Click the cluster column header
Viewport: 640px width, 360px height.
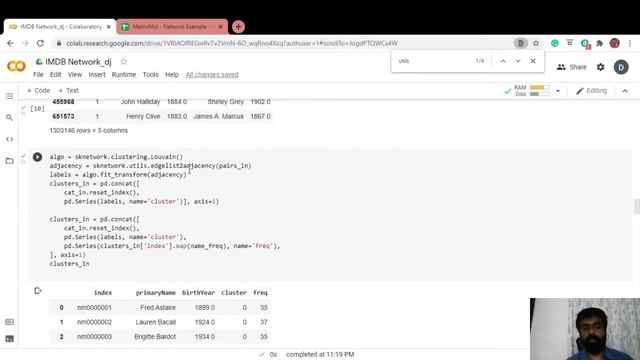(x=234, y=293)
